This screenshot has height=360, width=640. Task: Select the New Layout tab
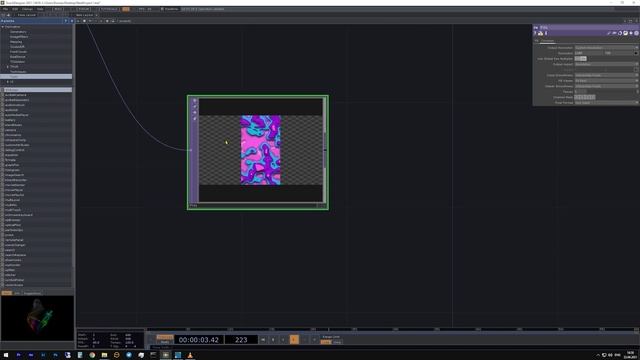click(84, 15)
